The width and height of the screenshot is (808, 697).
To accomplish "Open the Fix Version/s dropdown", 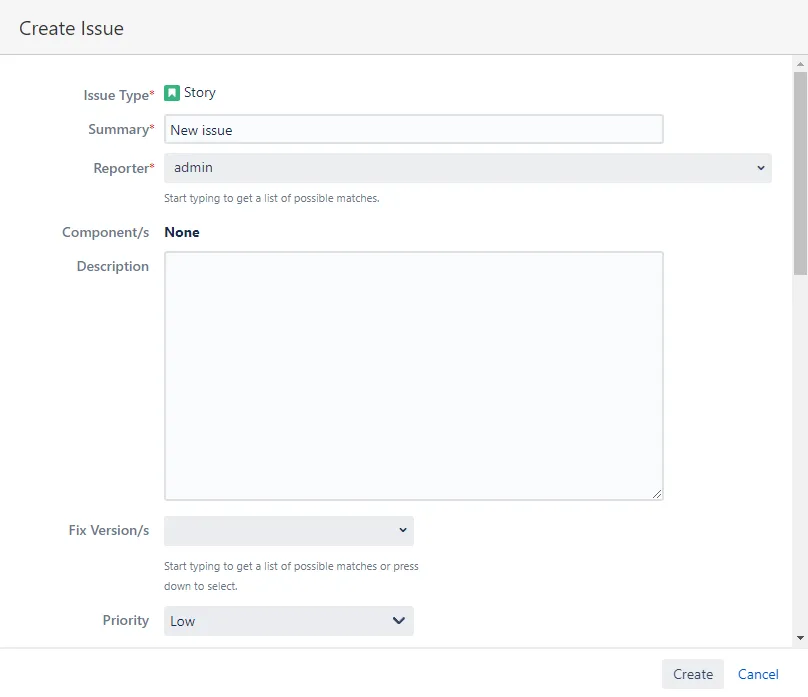I will click(289, 531).
